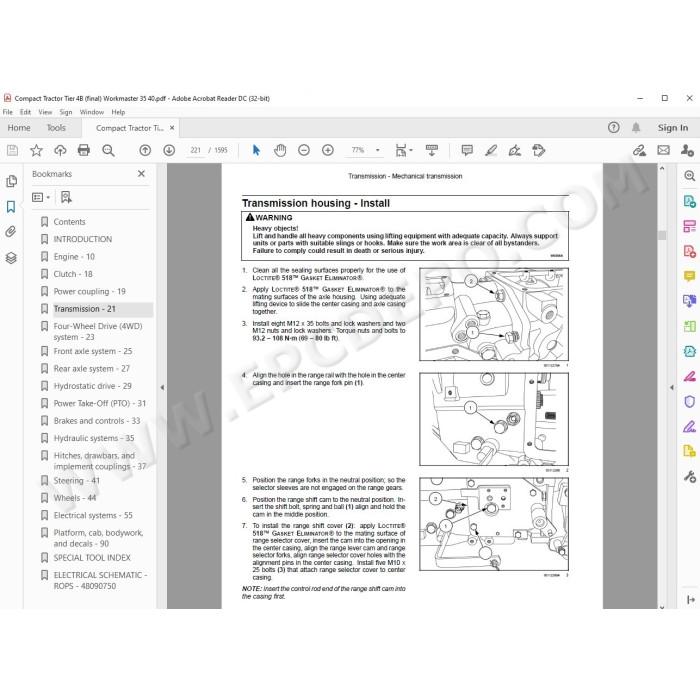Open page thumbnails panel icon
This screenshot has height=700, width=700.
[11, 181]
